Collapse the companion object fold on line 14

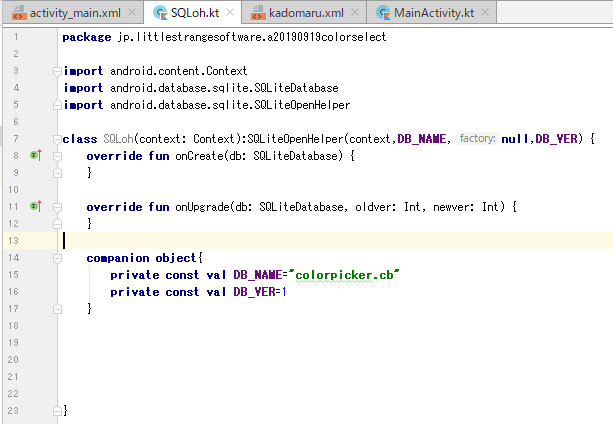(57, 258)
